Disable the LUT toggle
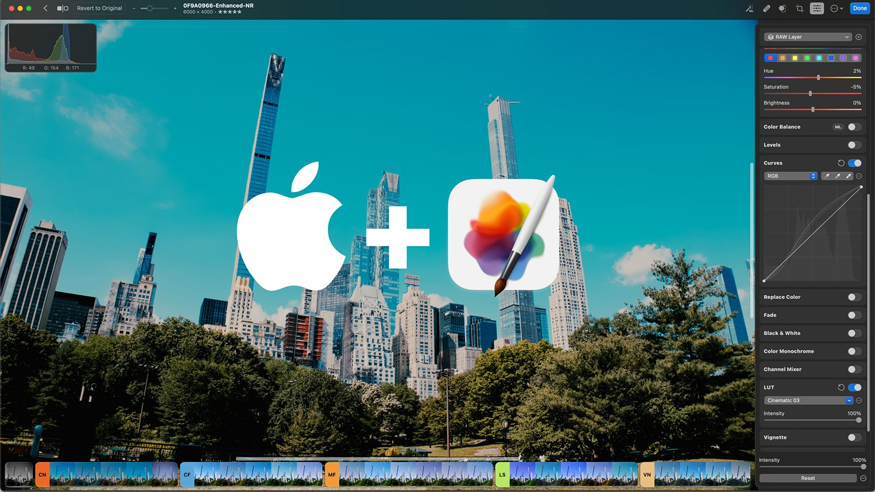875x492 pixels. coord(854,387)
